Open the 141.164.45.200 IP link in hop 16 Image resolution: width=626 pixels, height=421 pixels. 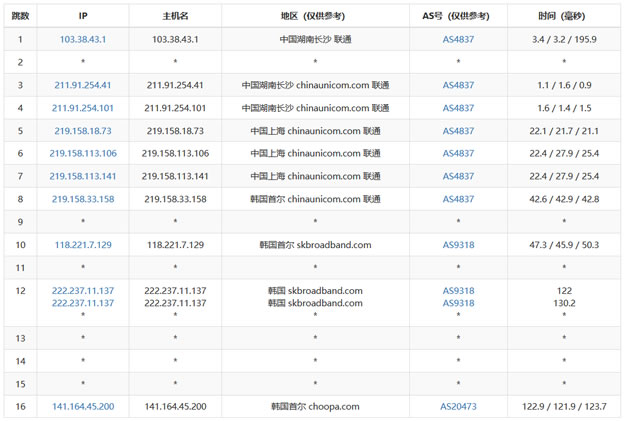[x=83, y=407]
